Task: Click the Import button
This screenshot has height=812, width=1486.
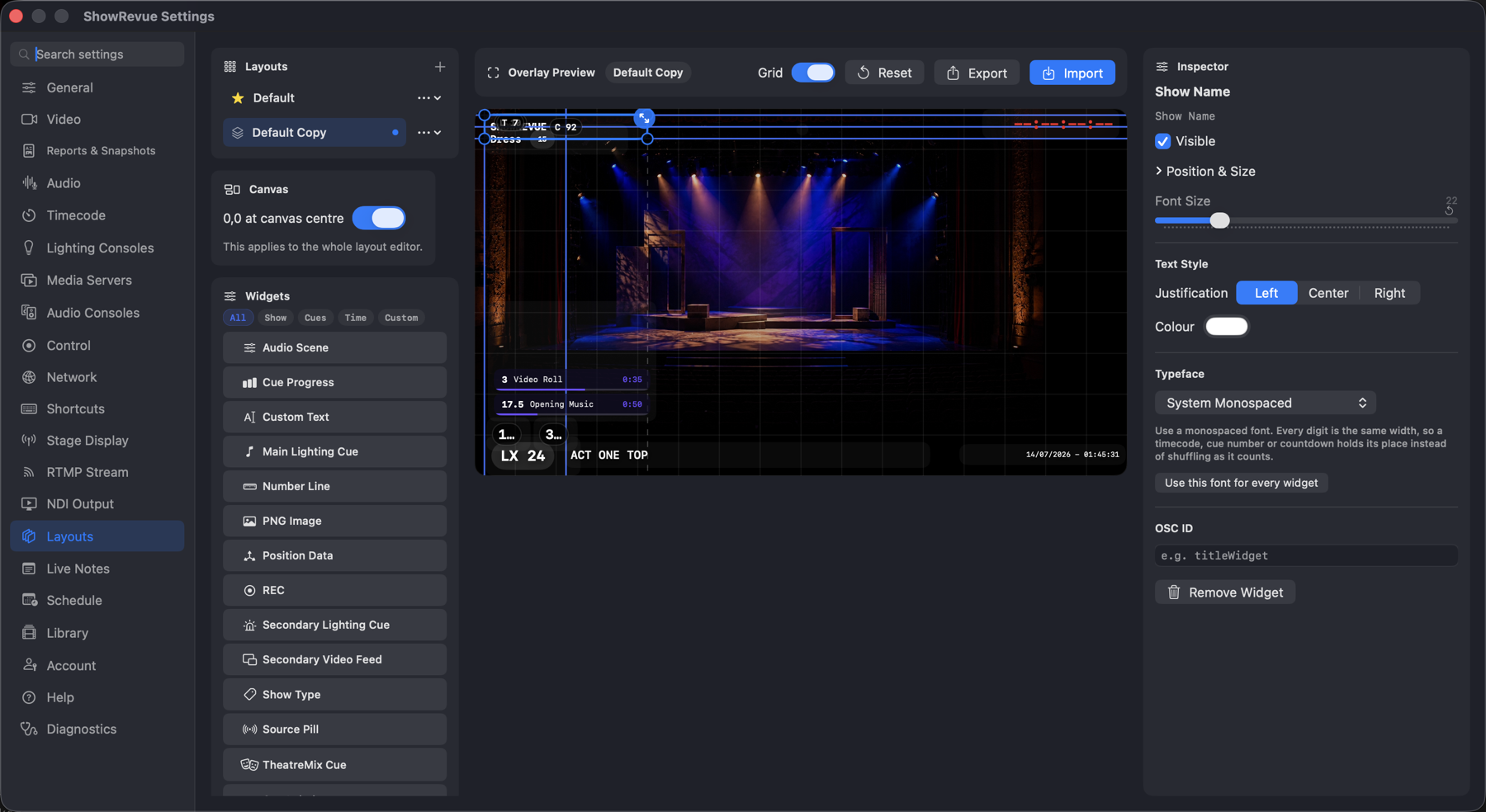Action: click(x=1072, y=73)
